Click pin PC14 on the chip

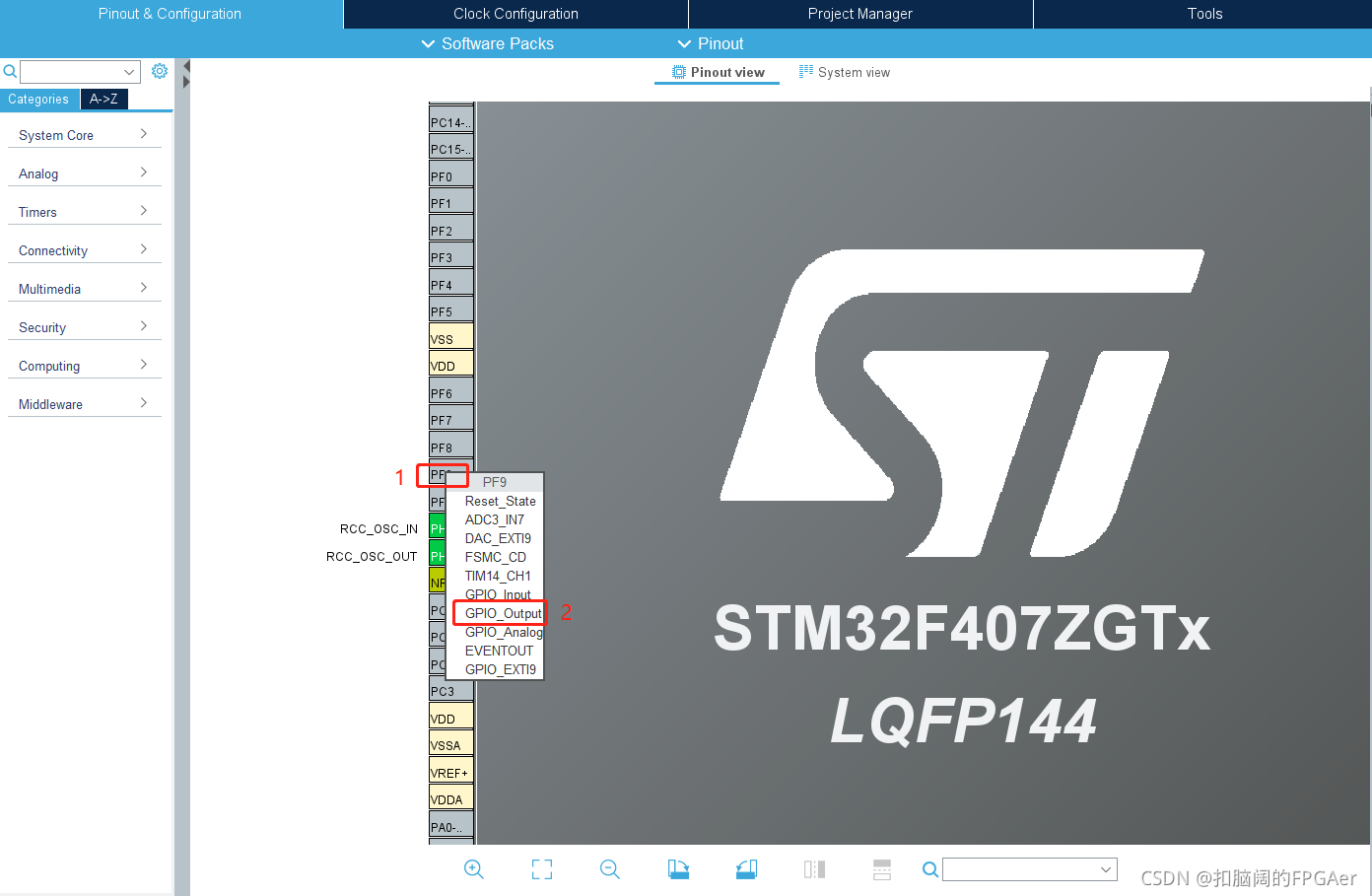pyautogui.click(x=451, y=121)
